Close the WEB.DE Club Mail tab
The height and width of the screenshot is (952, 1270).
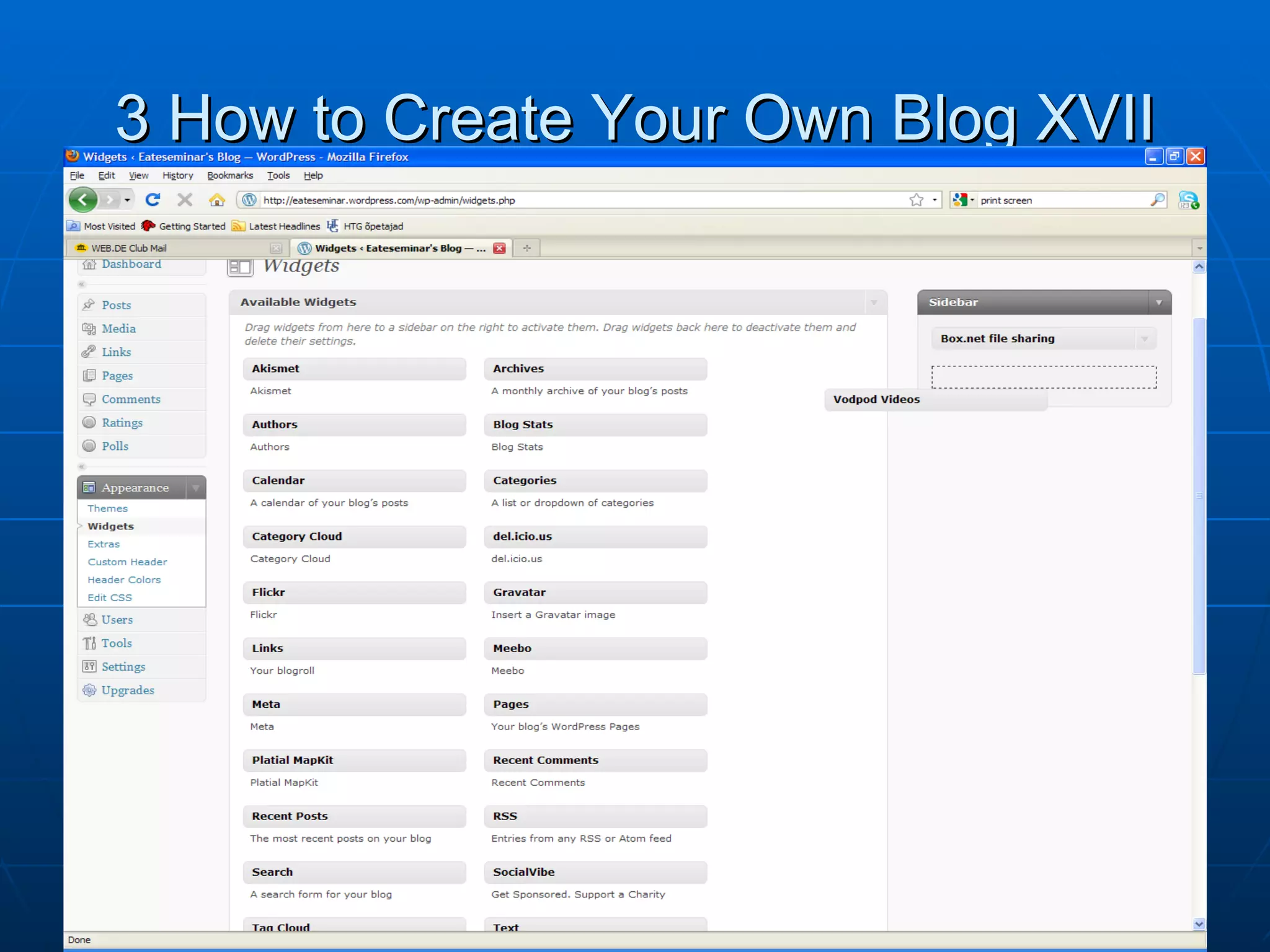point(276,248)
